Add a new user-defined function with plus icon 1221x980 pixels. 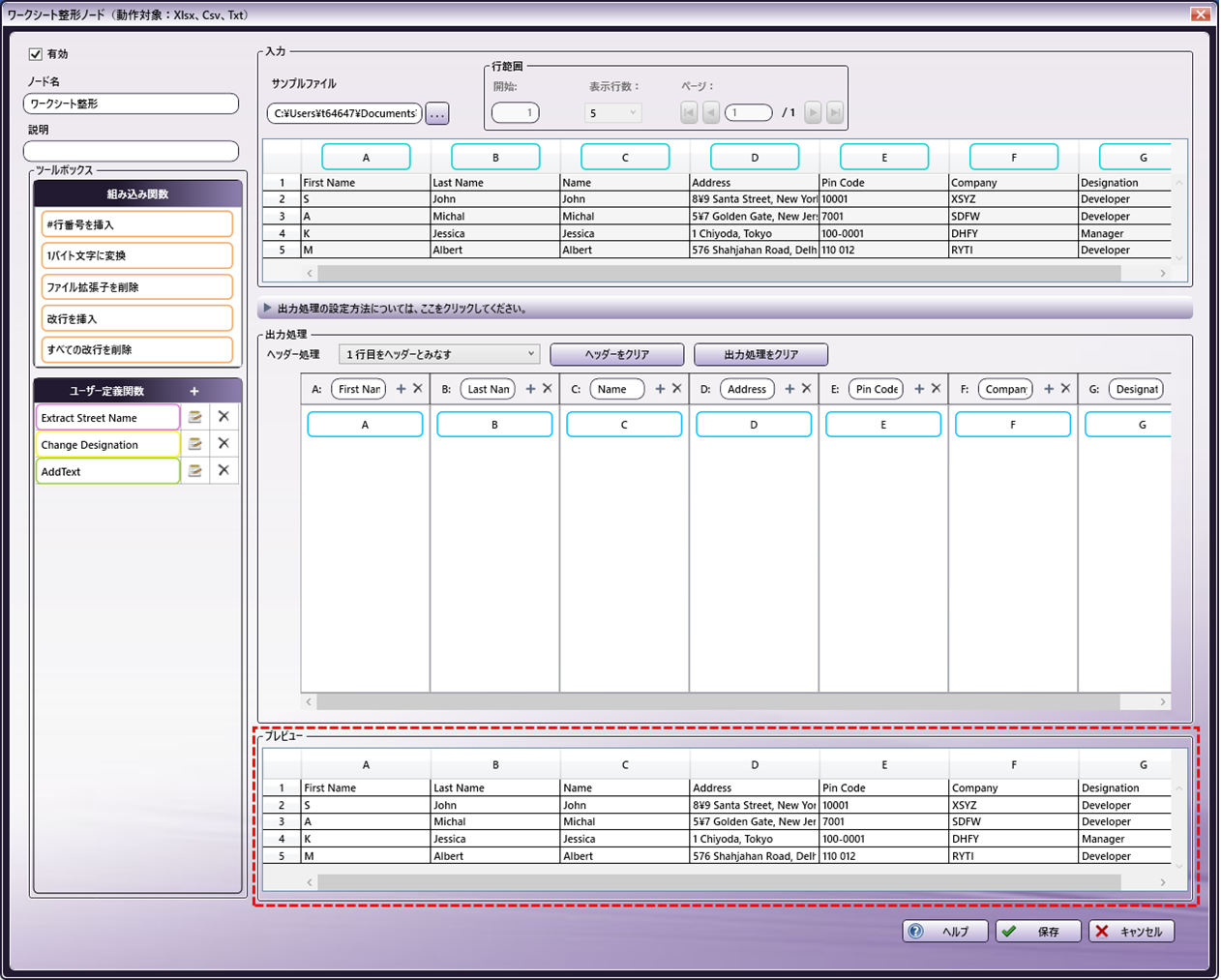point(194,391)
